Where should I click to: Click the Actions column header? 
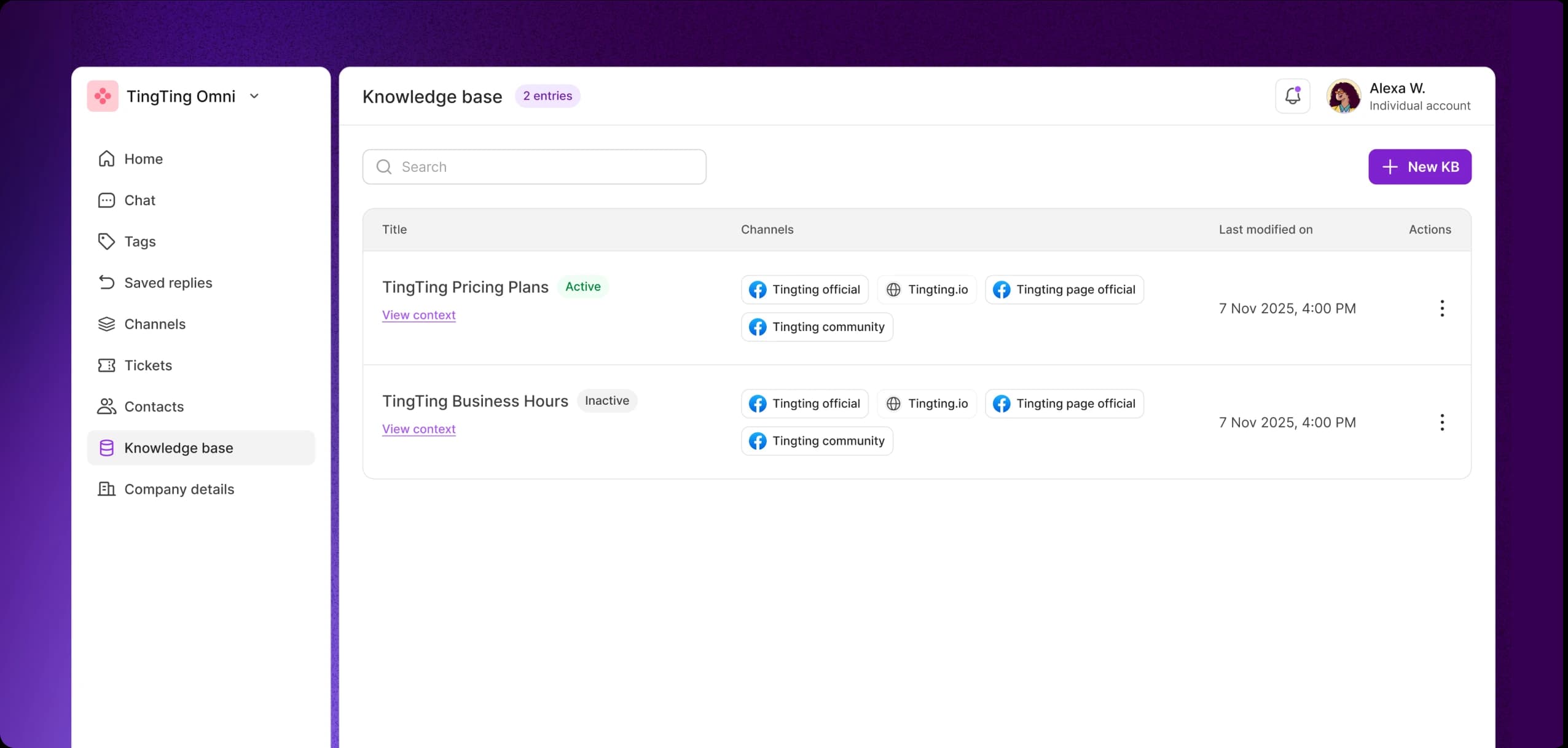(1430, 230)
